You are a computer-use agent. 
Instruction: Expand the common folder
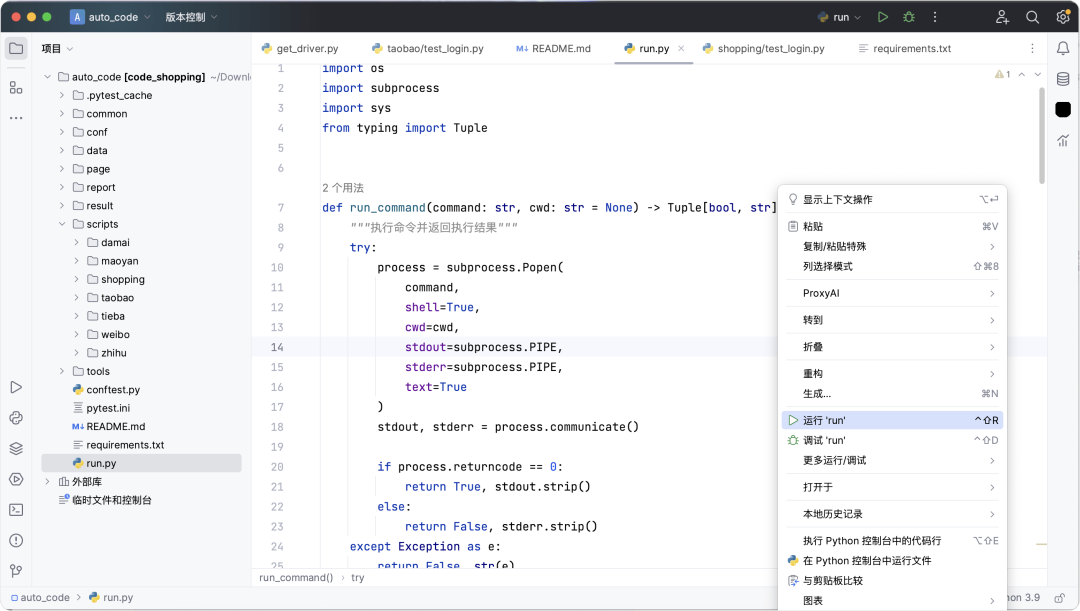point(61,114)
